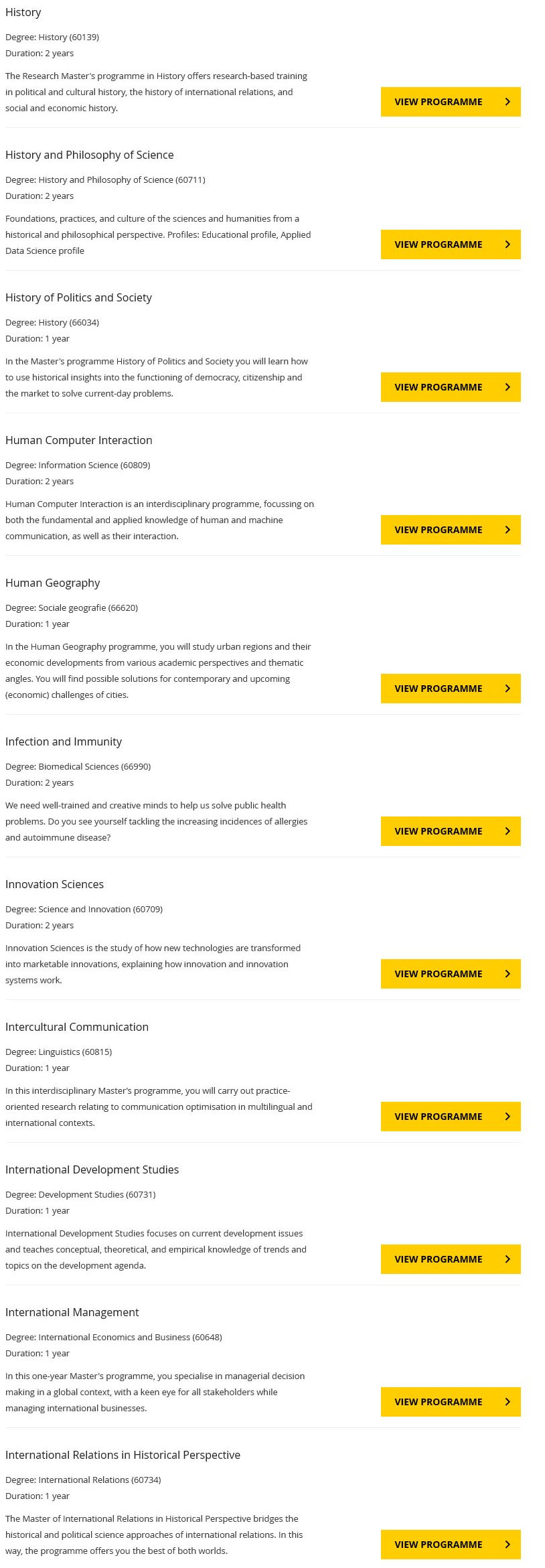
Task: Click the arrow icon on Infection and Immunity's button
Action: 508,831
